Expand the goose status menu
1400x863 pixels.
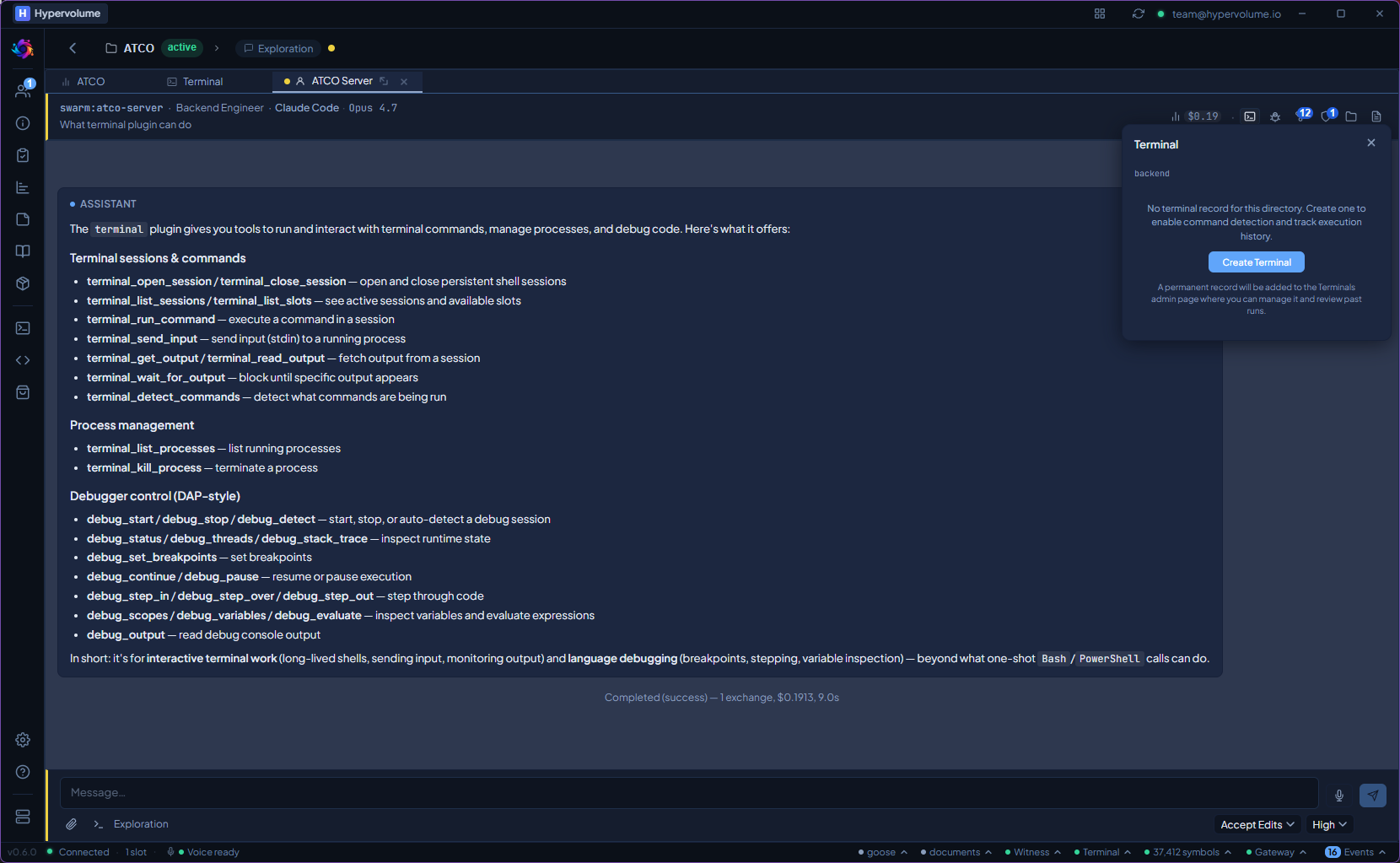pyautogui.click(x=883, y=852)
